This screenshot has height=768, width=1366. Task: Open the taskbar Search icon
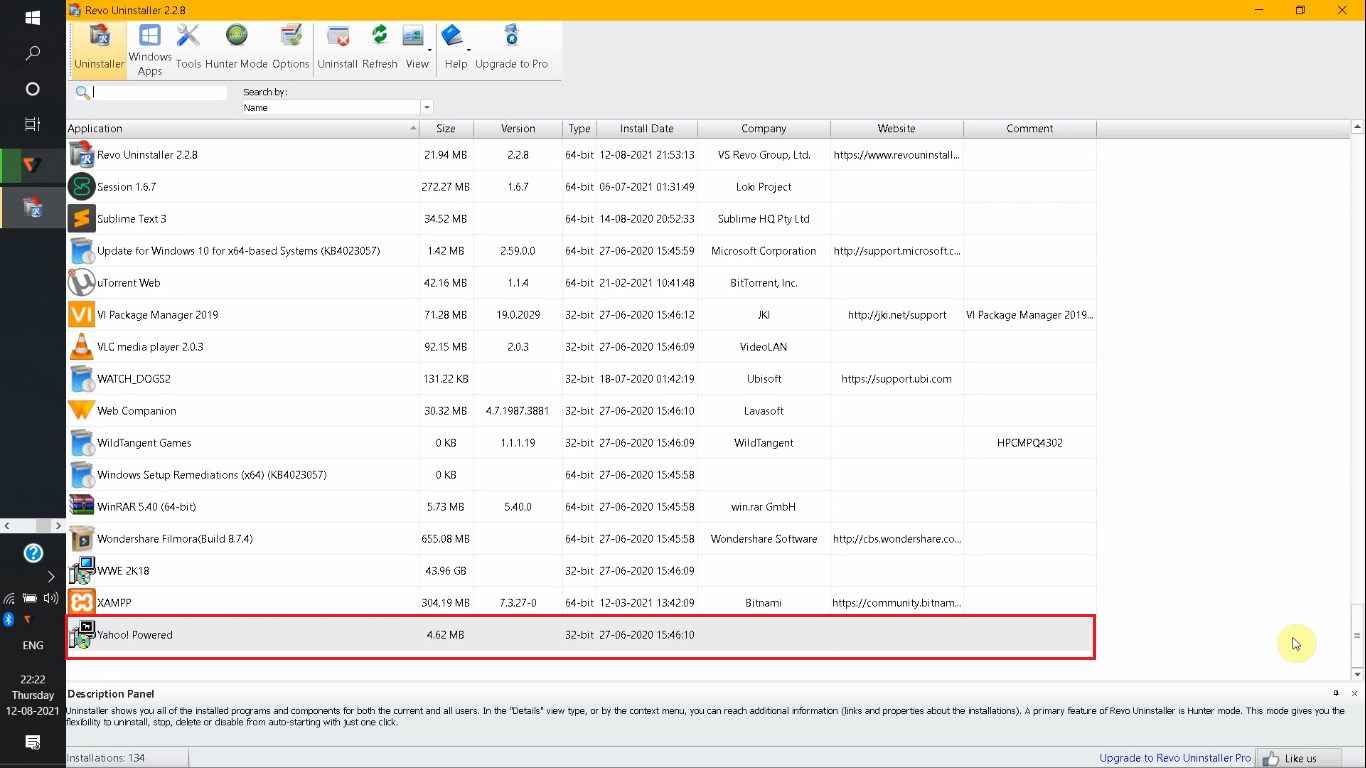[32, 54]
